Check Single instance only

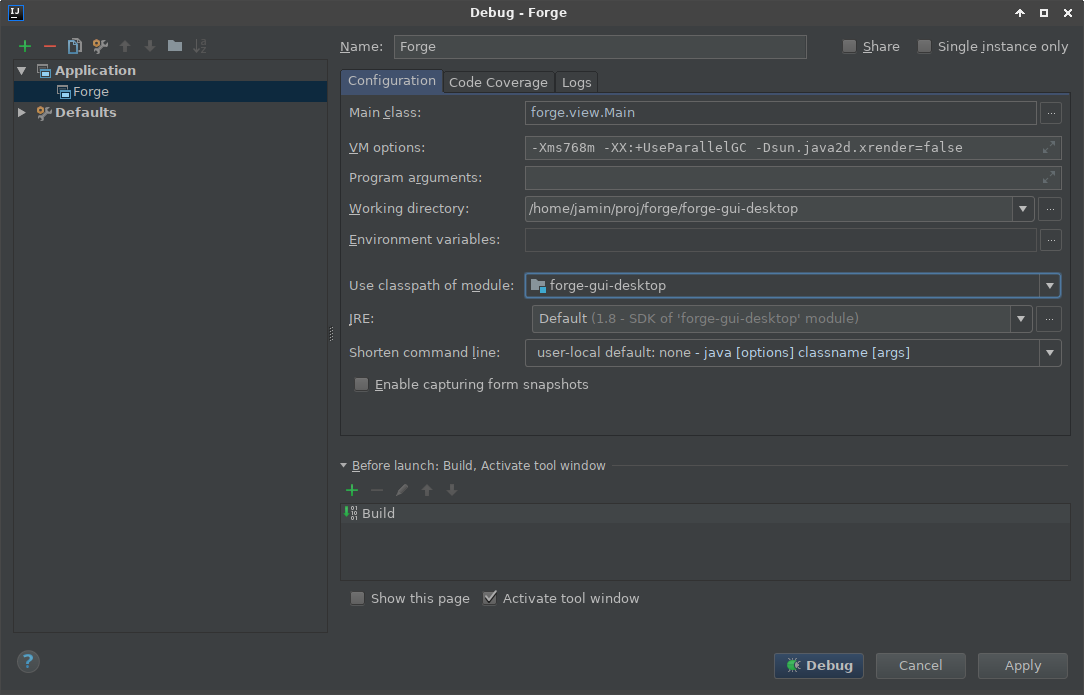(923, 46)
